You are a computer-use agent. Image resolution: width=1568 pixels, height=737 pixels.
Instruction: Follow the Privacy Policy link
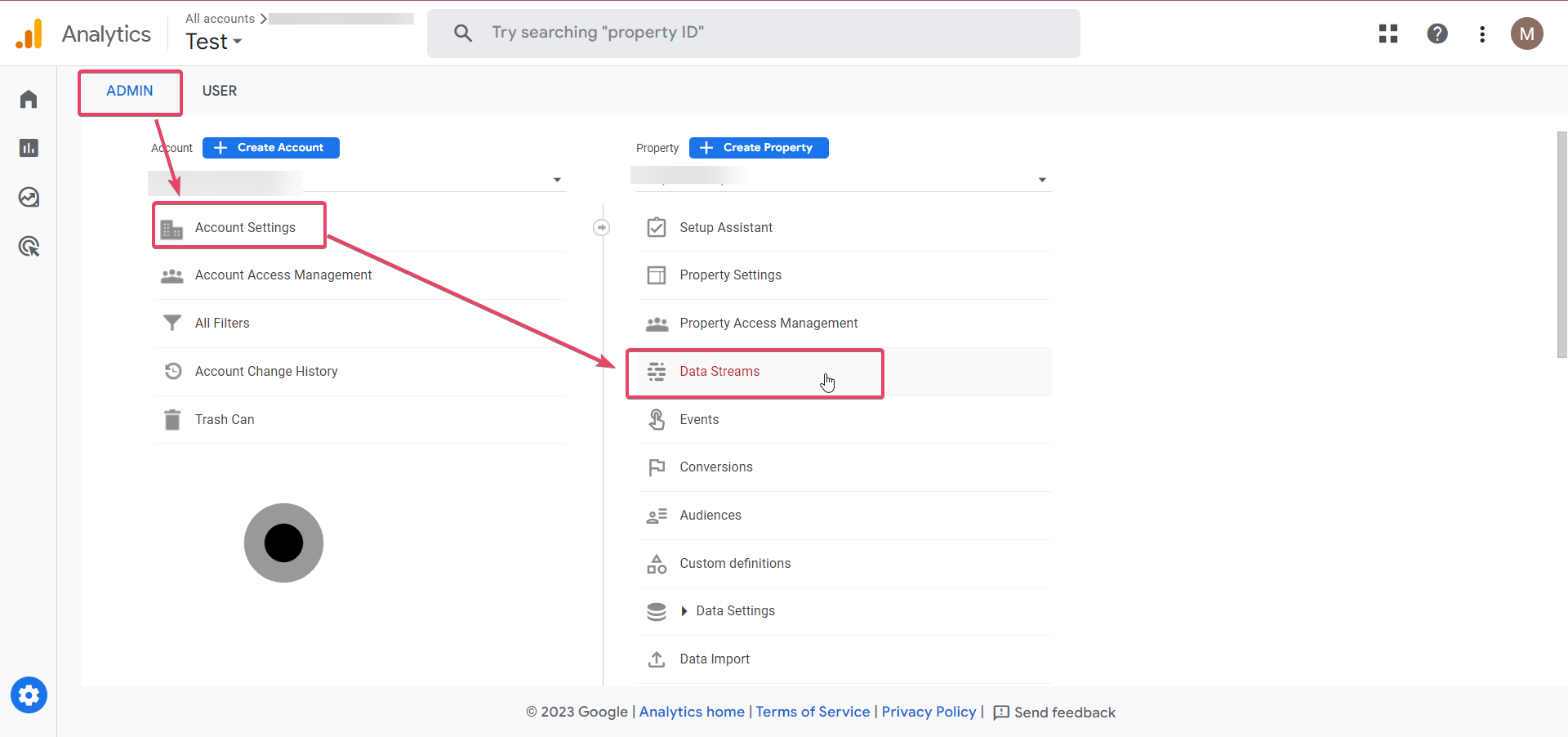click(929, 712)
